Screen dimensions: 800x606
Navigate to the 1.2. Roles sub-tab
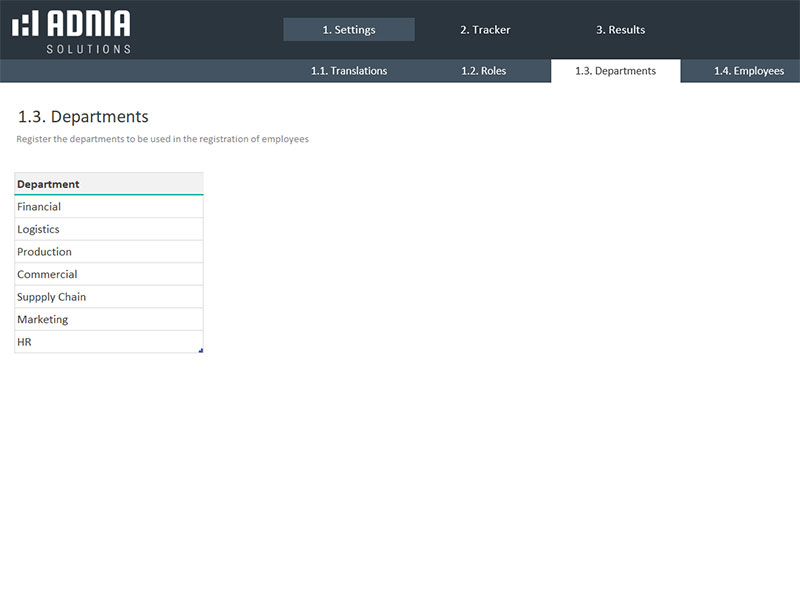[x=483, y=71]
